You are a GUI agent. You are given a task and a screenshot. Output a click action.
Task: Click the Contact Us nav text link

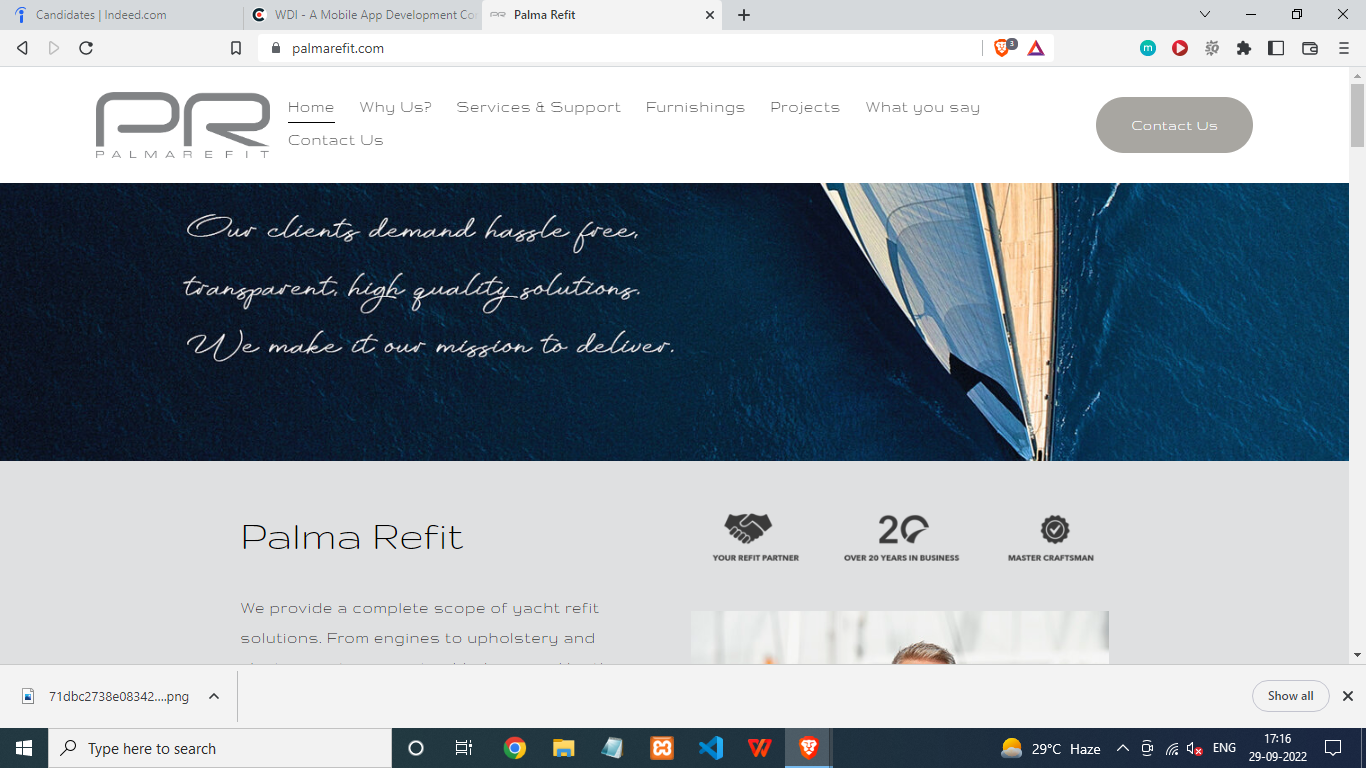click(336, 140)
